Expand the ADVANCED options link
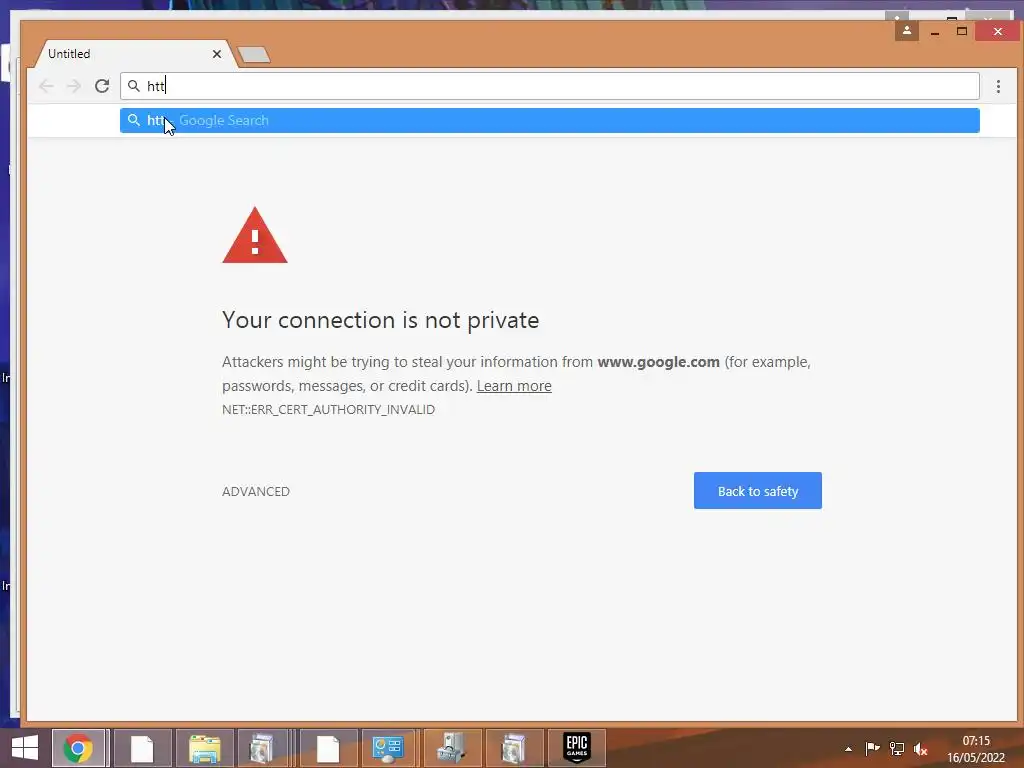 [x=256, y=492]
